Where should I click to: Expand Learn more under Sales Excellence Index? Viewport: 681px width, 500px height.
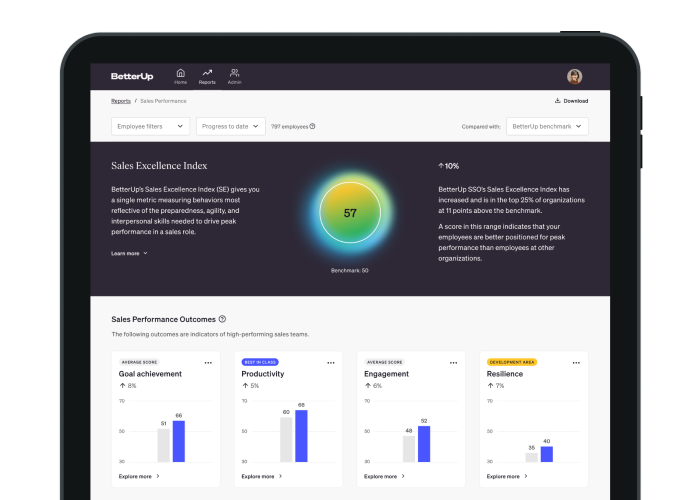click(x=130, y=254)
